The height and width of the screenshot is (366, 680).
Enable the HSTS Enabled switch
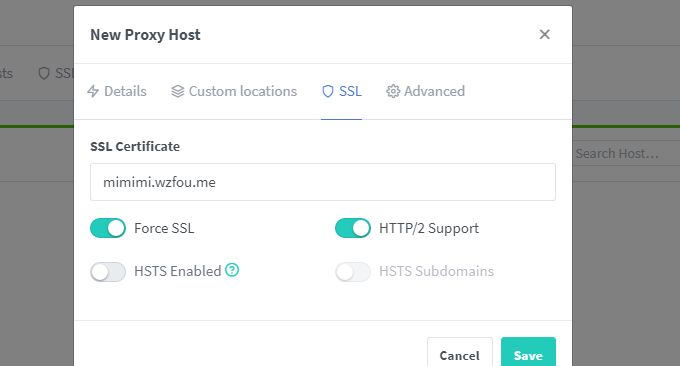point(108,272)
